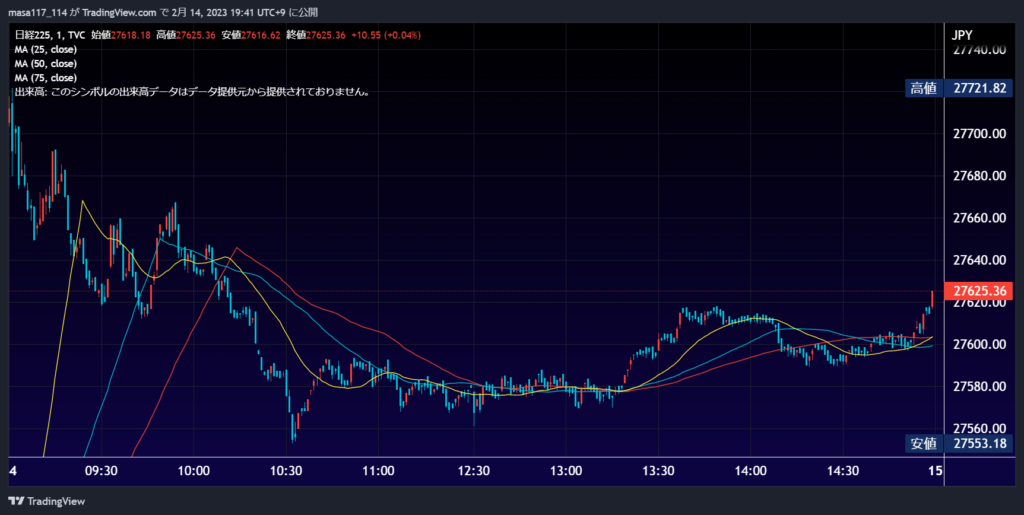Click the 13:30 time axis label
The image size is (1024, 515).
[x=658, y=471]
